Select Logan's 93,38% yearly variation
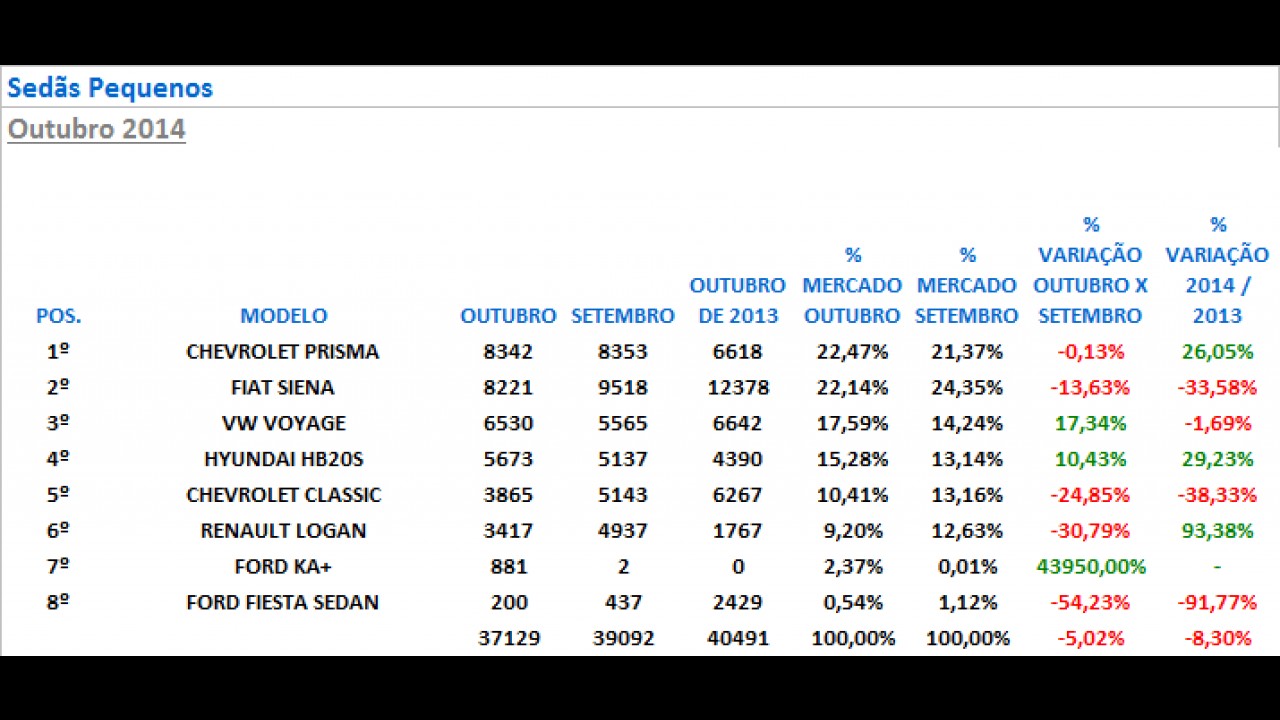 1217,531
